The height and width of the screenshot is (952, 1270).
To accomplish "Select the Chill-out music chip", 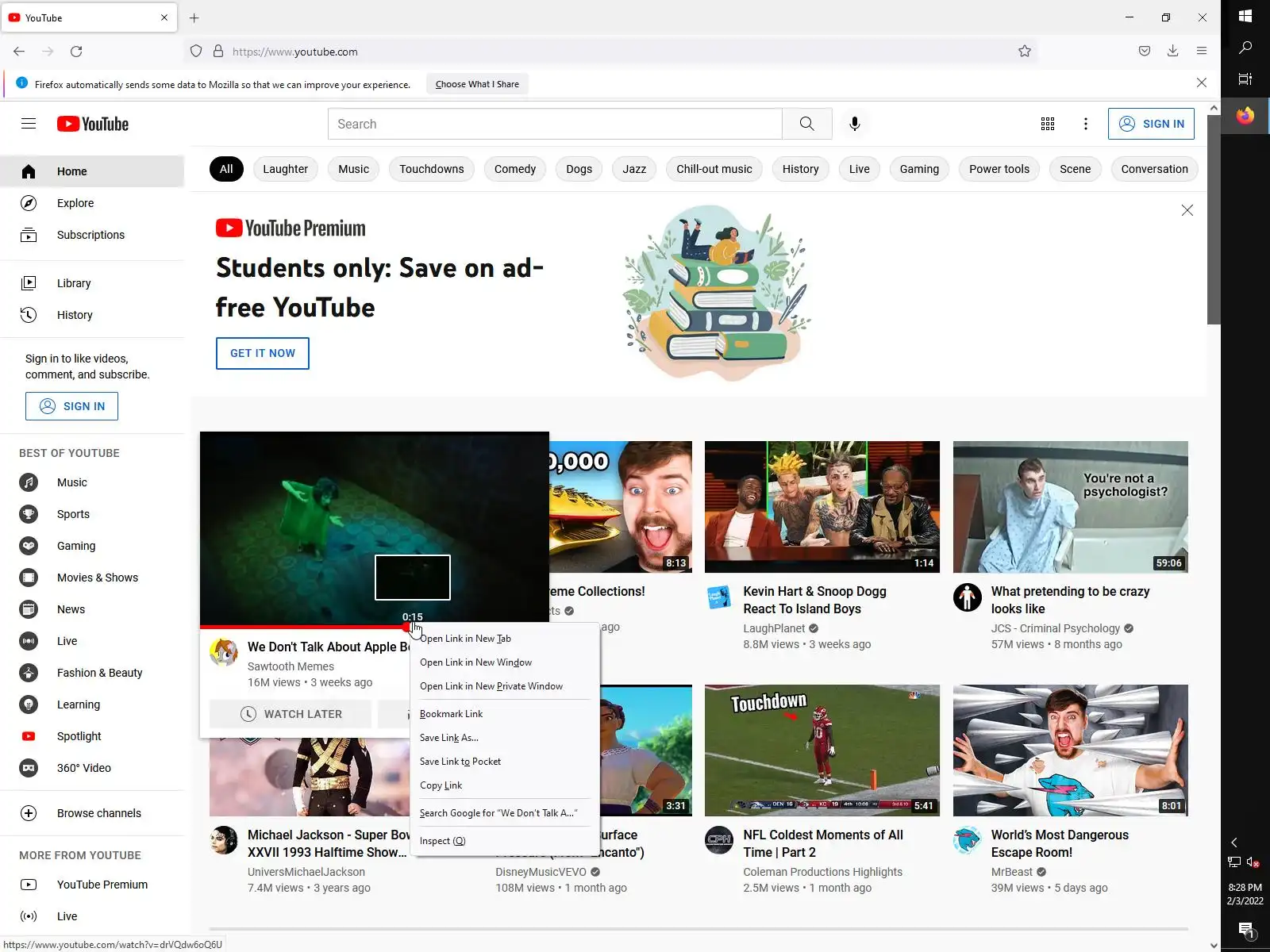I will point(714,169).
